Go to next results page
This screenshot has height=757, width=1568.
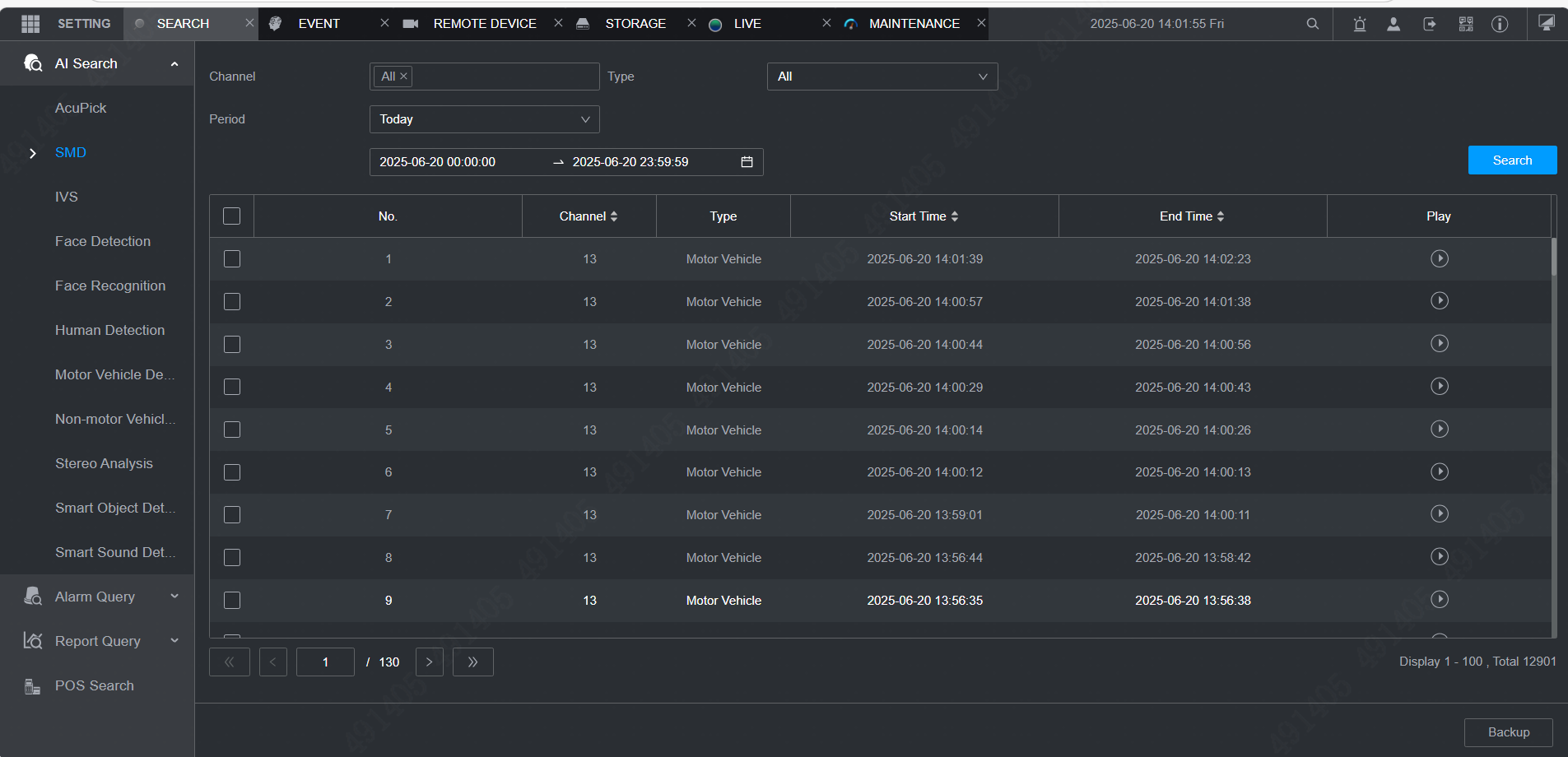tap(430, 662)
